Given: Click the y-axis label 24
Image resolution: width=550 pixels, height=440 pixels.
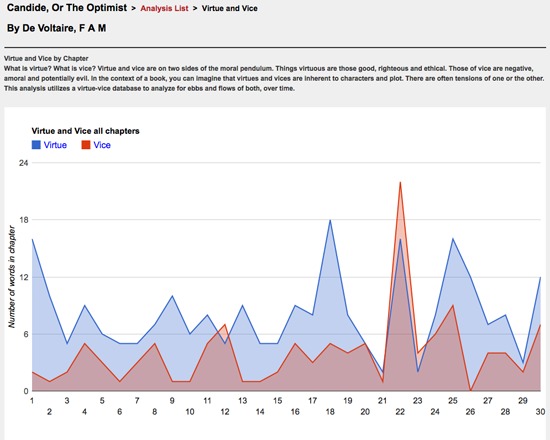Looking at the screenshot, I should pos(23,163).
